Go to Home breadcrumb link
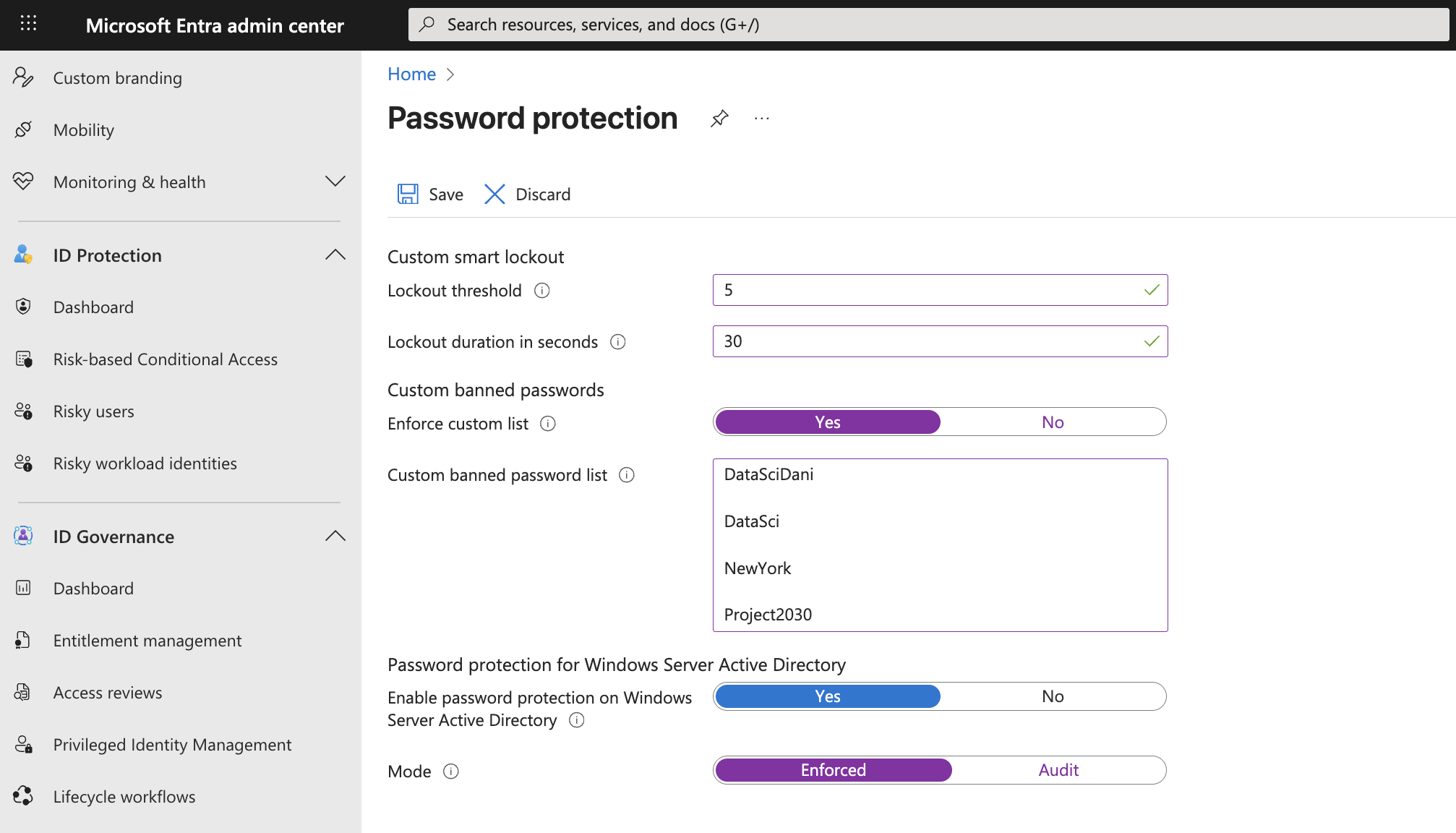Screen dimensions: 1456x833 coord(411,74)
